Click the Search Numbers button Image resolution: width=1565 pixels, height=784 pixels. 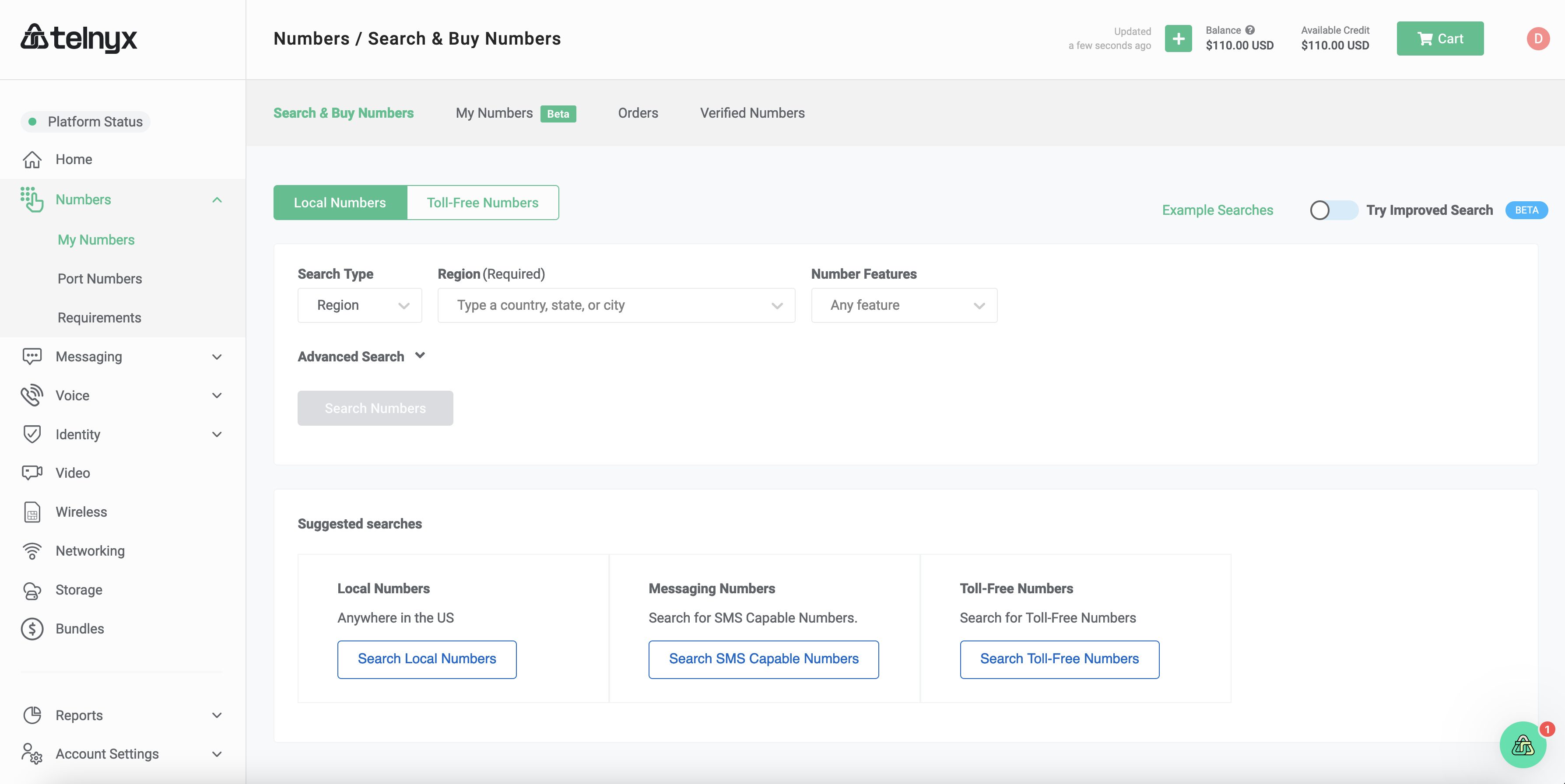[x=375, y=408]
